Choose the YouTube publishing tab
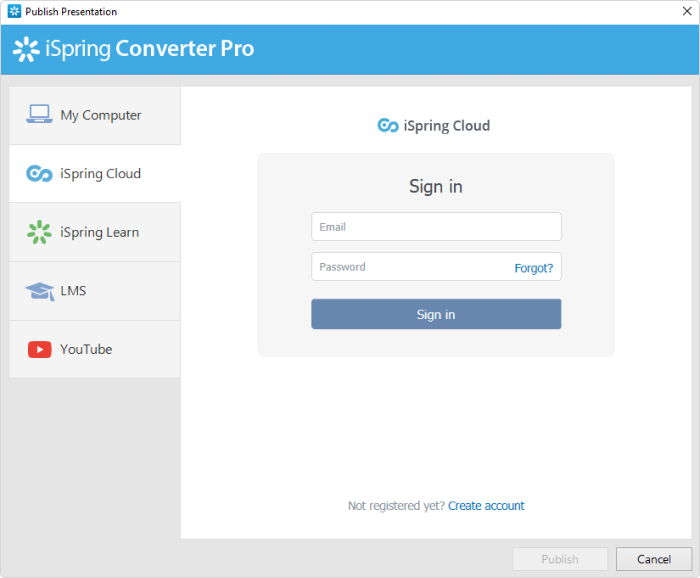 click(x=95, y=349)
